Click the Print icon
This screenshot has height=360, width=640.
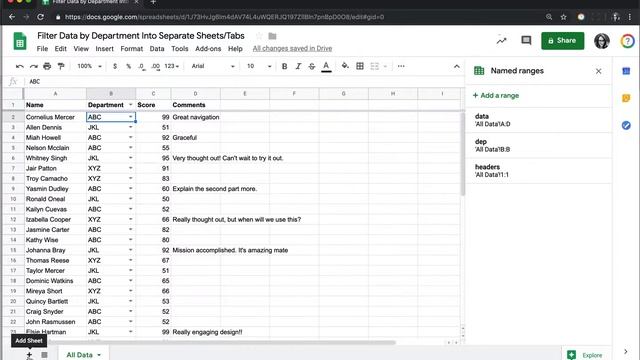click(47, 66)
